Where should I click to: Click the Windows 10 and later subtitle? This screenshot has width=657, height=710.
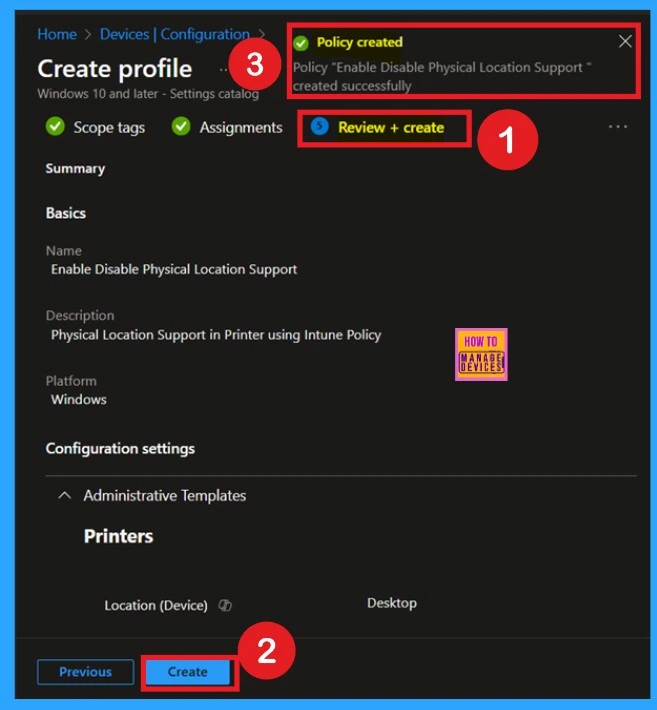tap(148, 94)
